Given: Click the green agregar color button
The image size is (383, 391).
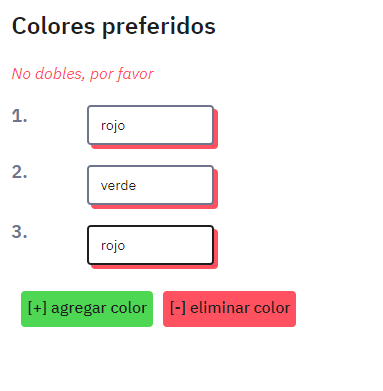Looking at the screenshot, I should [87, 309].
